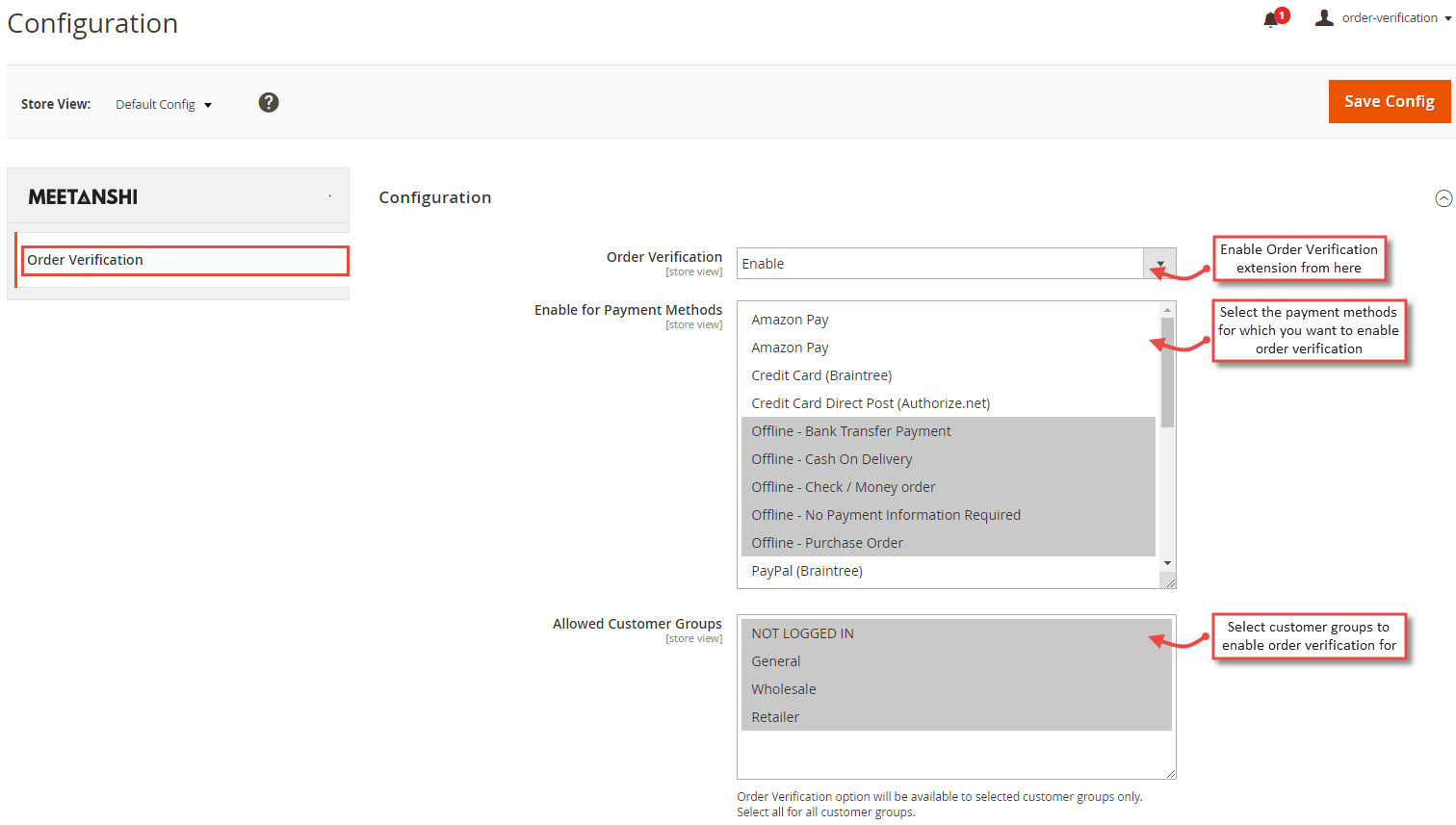Select Amazon Pay payment method
Viewport: 1456px width, 825px height.
tap(790, 319)
